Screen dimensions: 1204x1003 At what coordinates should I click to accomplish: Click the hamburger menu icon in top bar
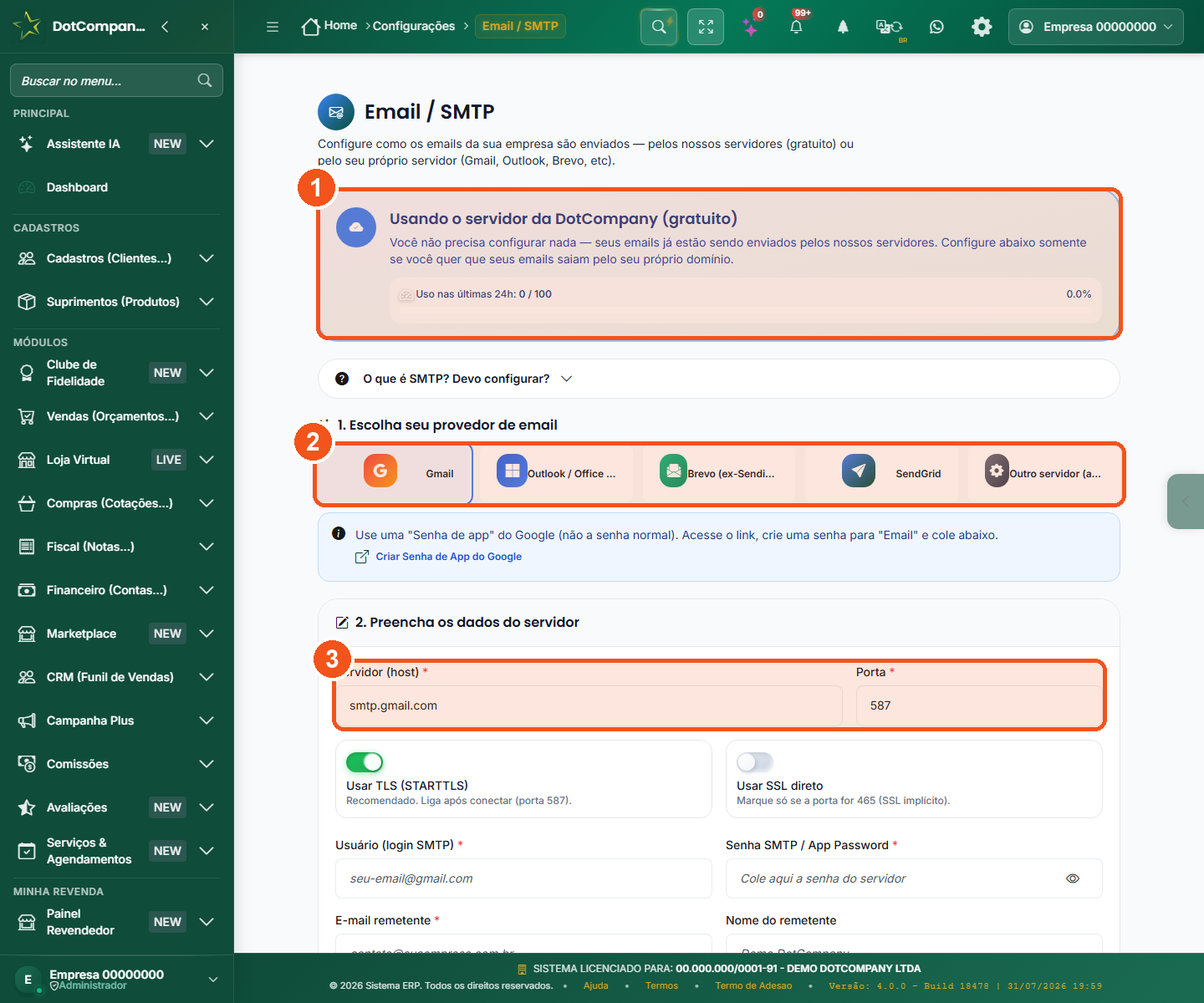coord(273,27)
